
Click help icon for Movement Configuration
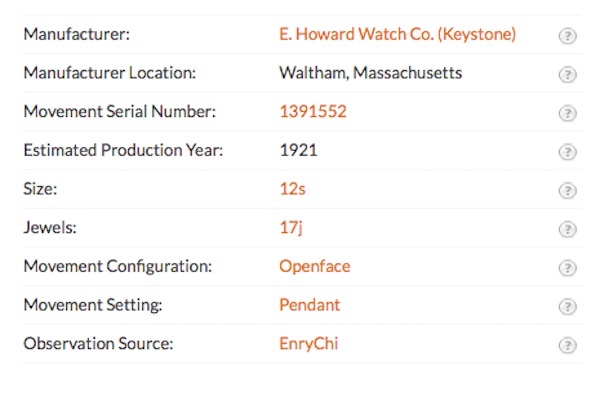567,268
